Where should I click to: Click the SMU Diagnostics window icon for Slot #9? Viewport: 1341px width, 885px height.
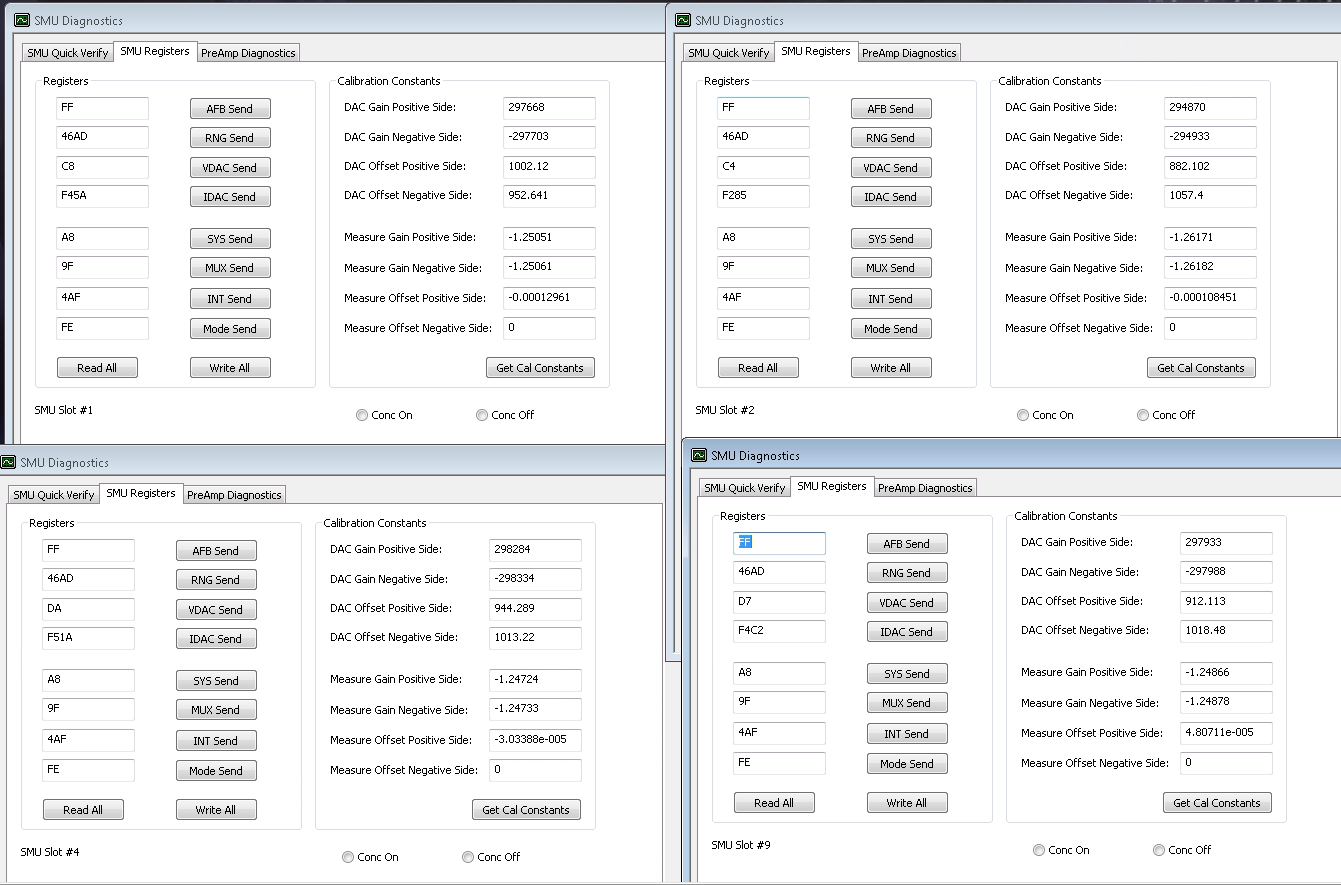click(x=699, y=455)
